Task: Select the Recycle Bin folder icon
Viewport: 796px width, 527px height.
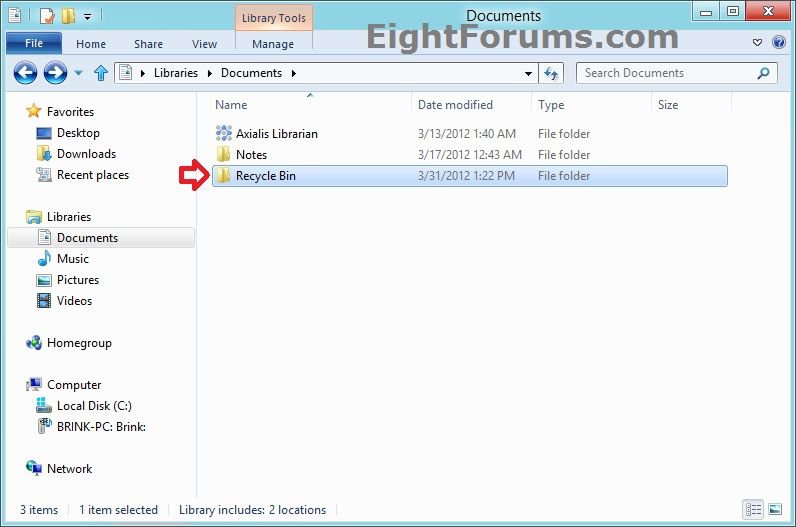Action: click(x=223, y=176)
